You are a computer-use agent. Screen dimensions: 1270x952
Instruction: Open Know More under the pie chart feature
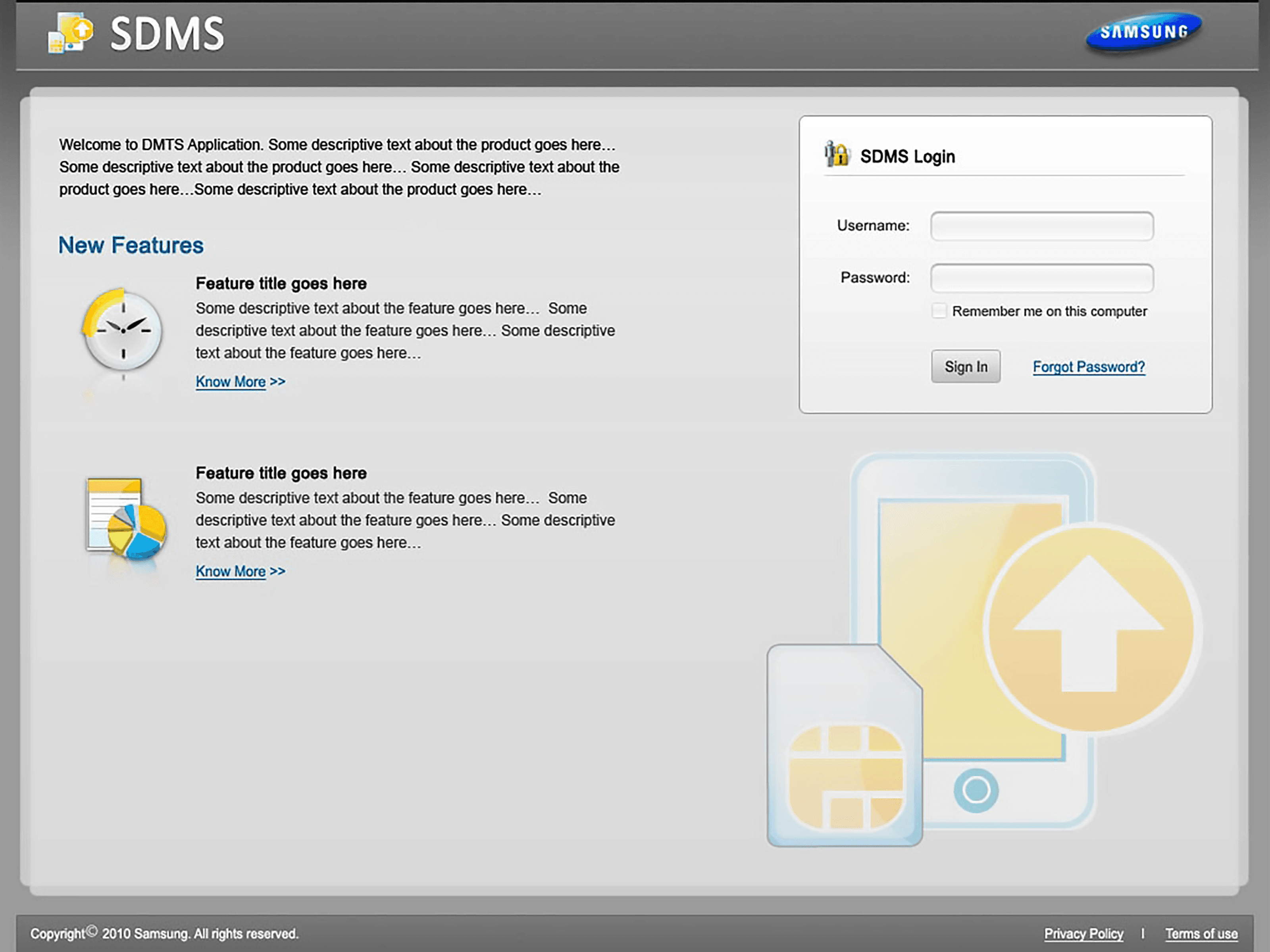click(x=231, y=572)
